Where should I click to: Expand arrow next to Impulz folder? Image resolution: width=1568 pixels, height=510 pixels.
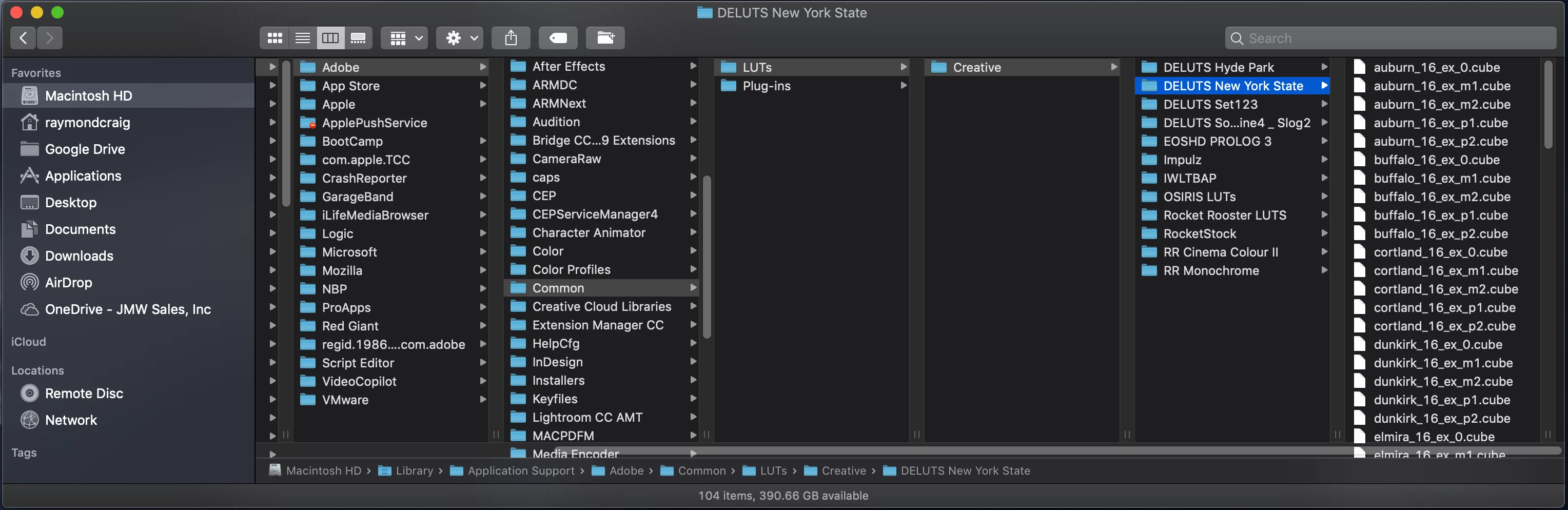click(x=1324, y=160)
